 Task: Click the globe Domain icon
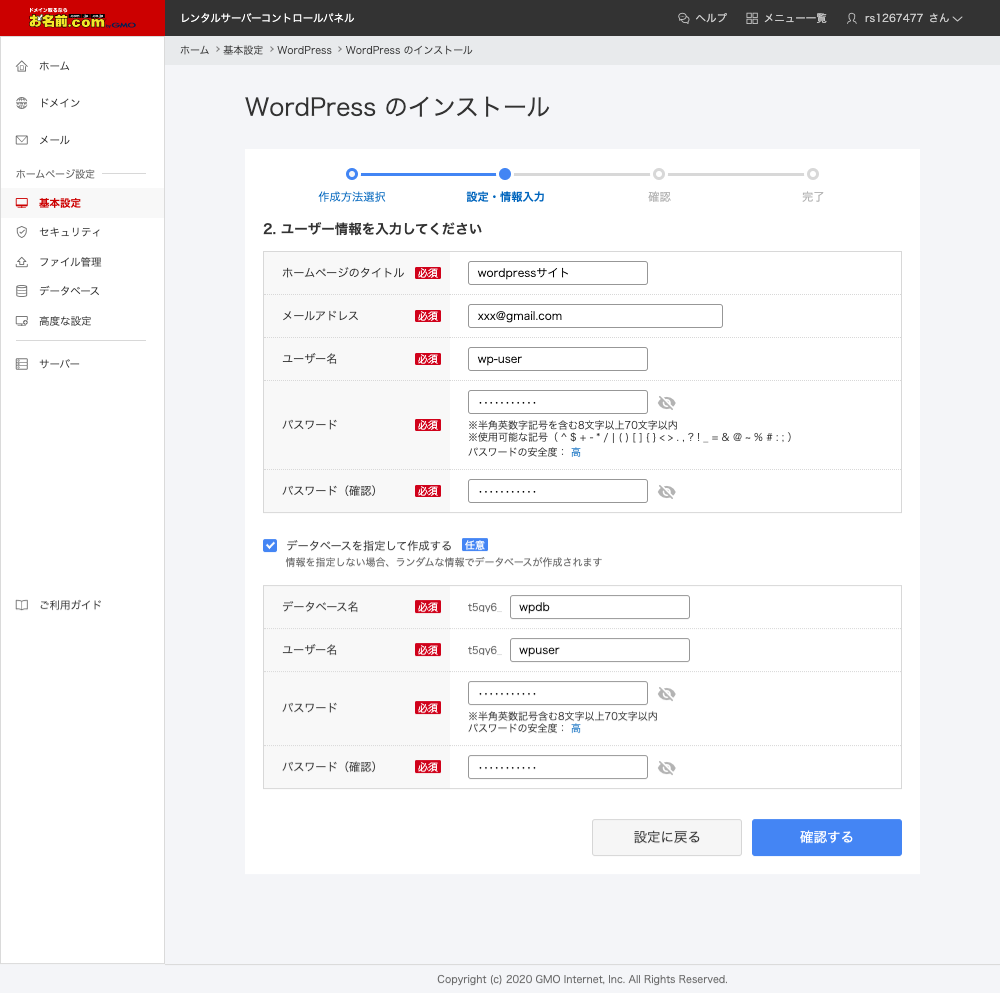(22, 103)
